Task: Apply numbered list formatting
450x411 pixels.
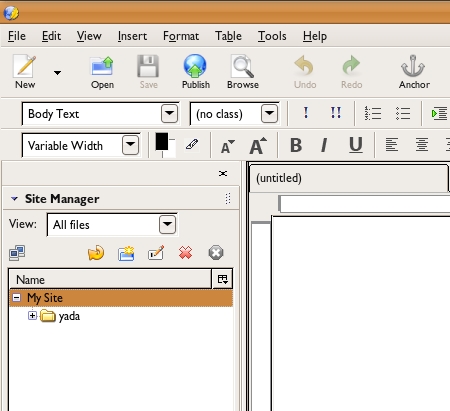Action: pyautogui.click(x=373, y=113)
